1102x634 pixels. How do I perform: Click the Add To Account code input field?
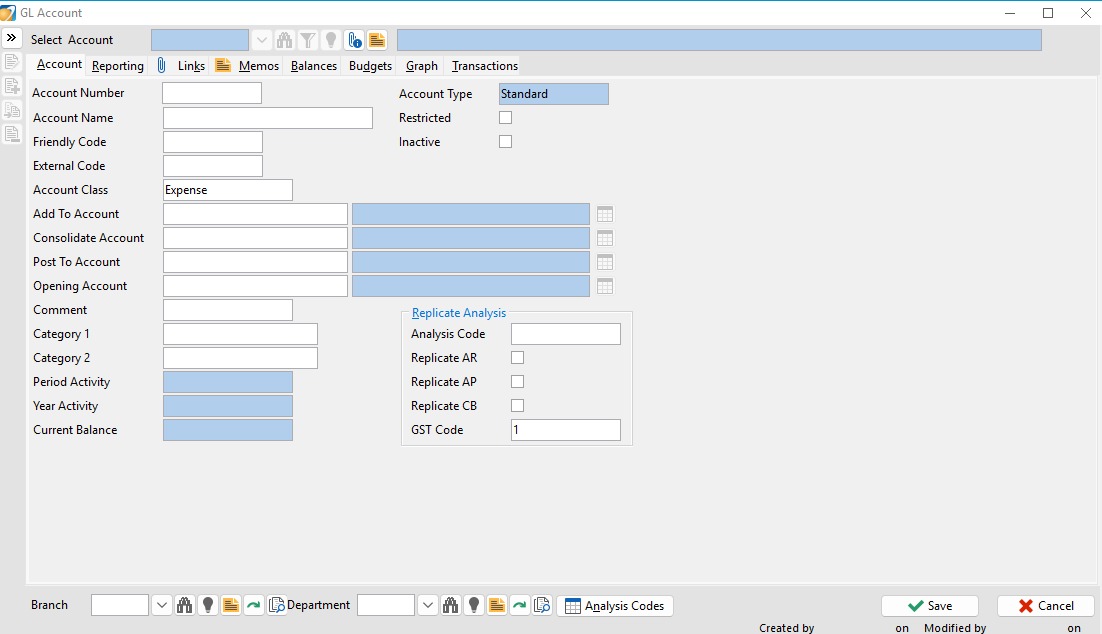point(255,214)
